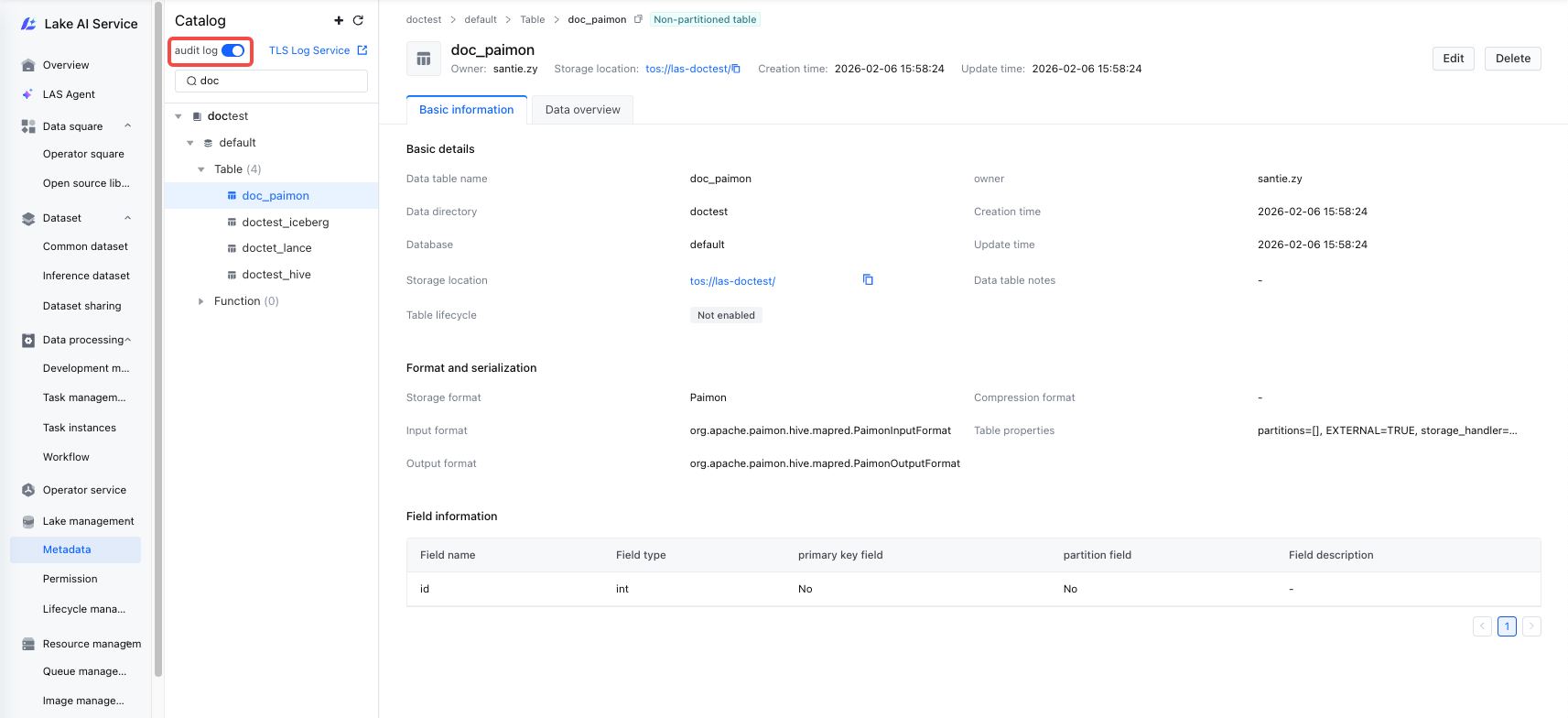Screen dimensions: 1568x718
Task: Select doctet_lance table in tree
Action: [x=276, y=248]
